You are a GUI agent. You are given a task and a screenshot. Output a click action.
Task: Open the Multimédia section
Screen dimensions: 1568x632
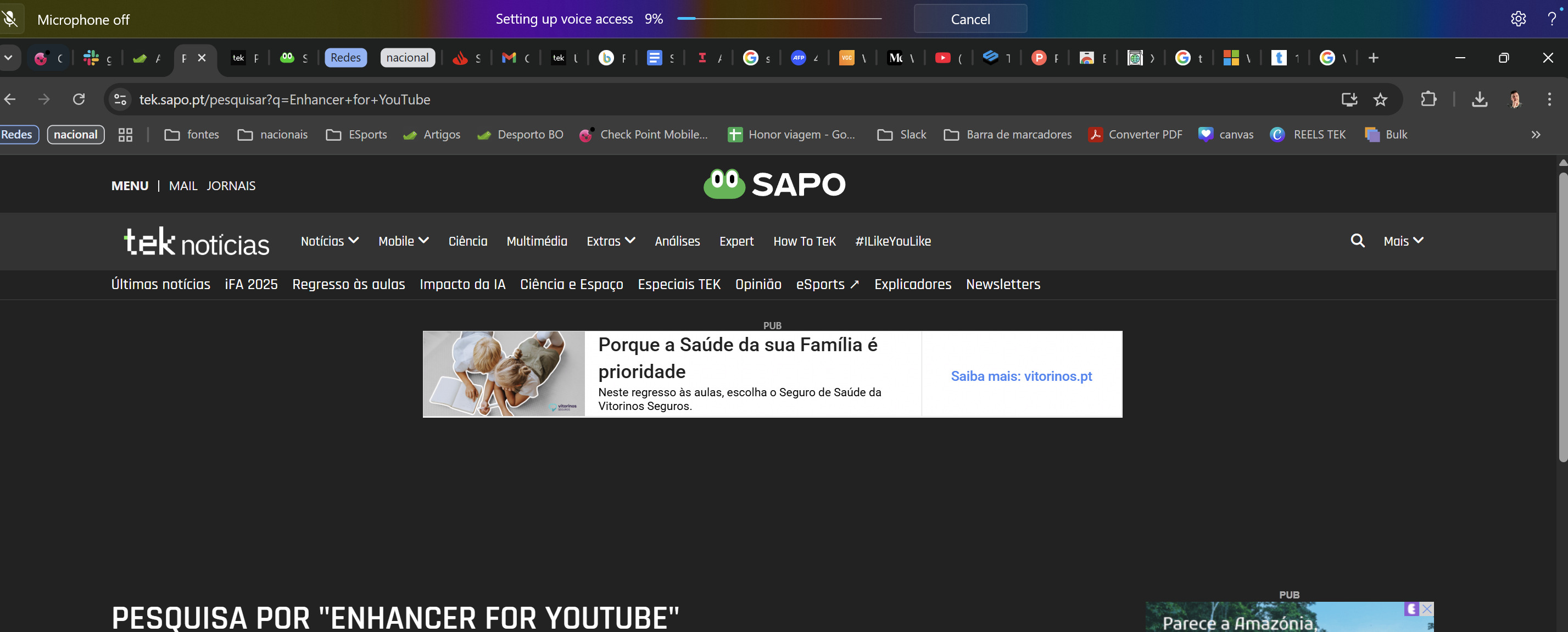point(537,241)
